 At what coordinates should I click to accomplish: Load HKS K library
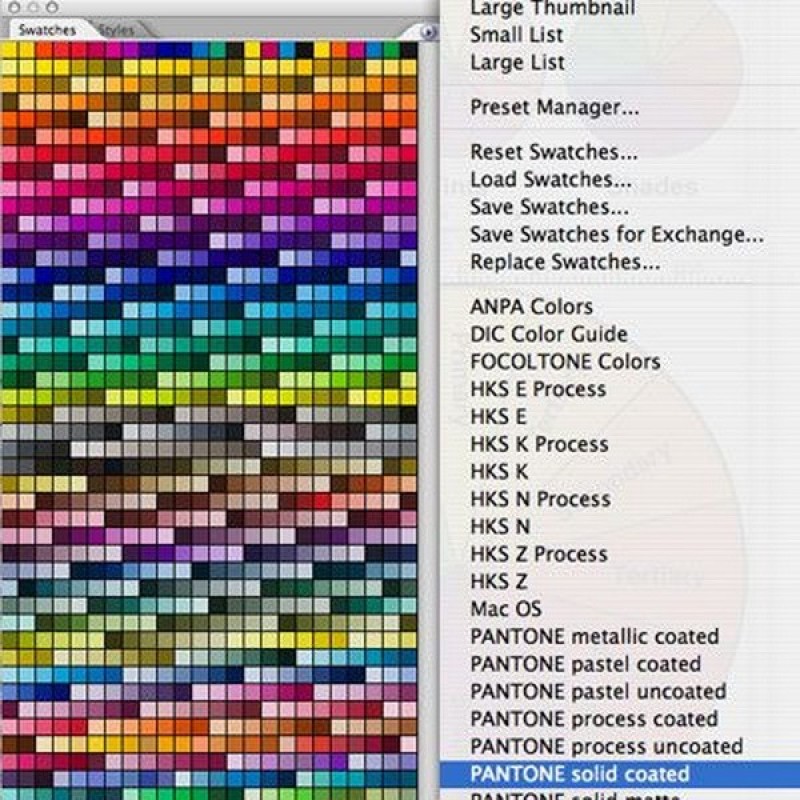click(x=499, y=472)
